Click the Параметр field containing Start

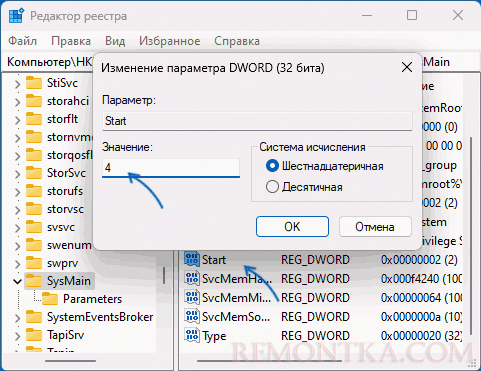257,121
